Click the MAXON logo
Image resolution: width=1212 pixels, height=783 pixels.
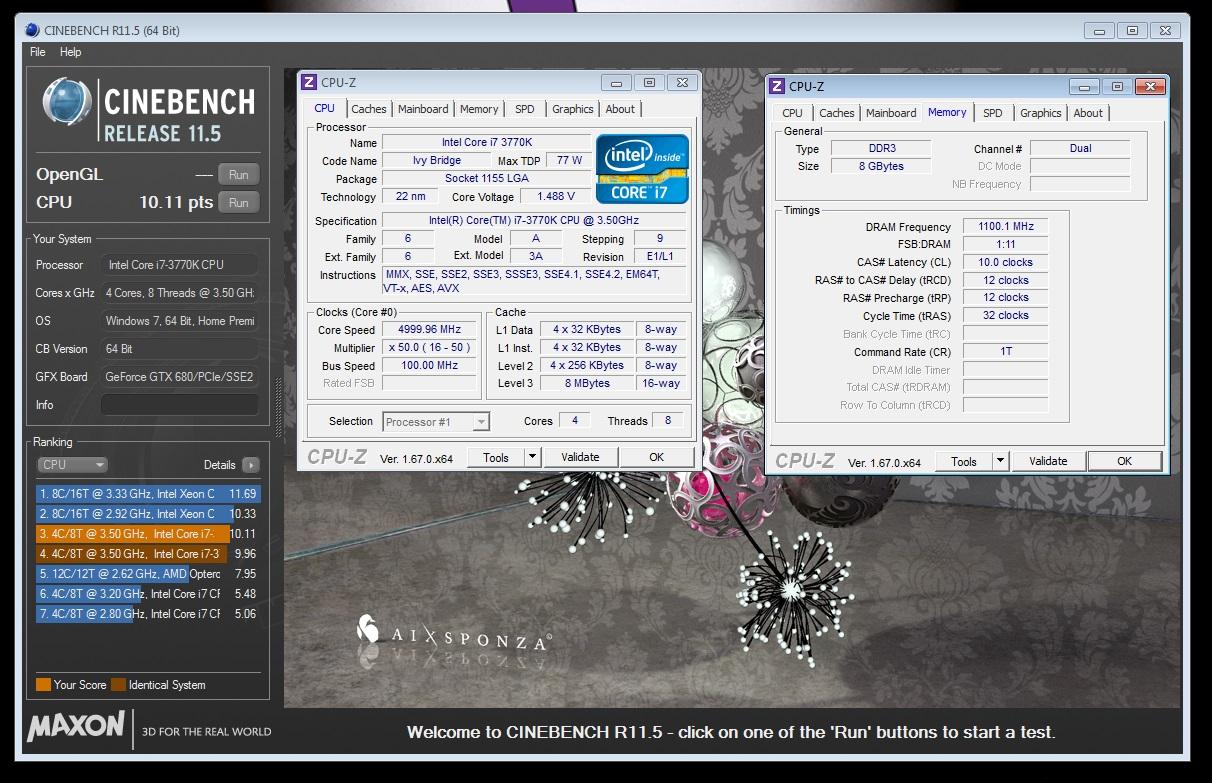[76, 728]
